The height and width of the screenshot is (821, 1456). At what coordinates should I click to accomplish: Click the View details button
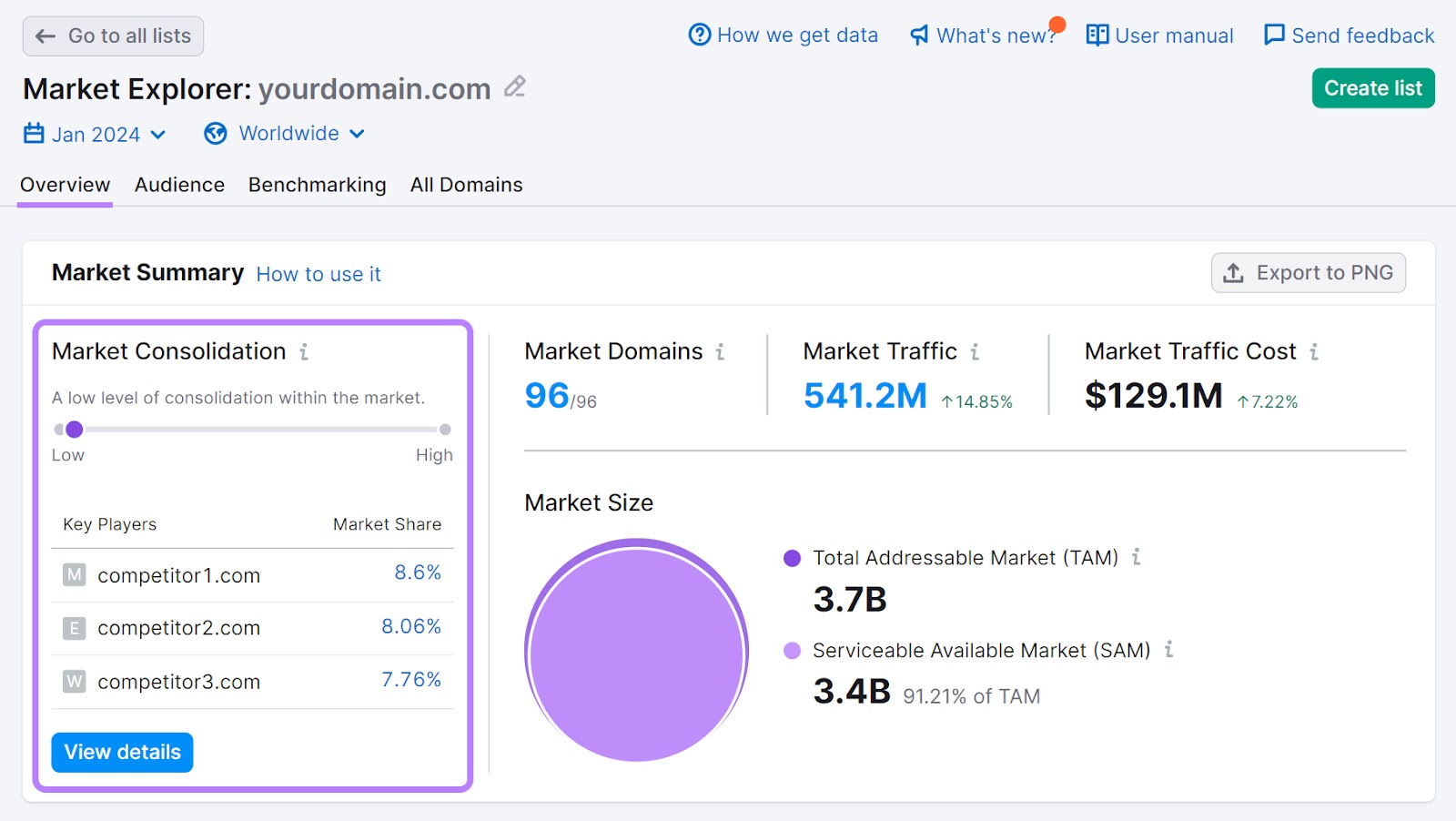pyautogui.click(x=121, y=752)
